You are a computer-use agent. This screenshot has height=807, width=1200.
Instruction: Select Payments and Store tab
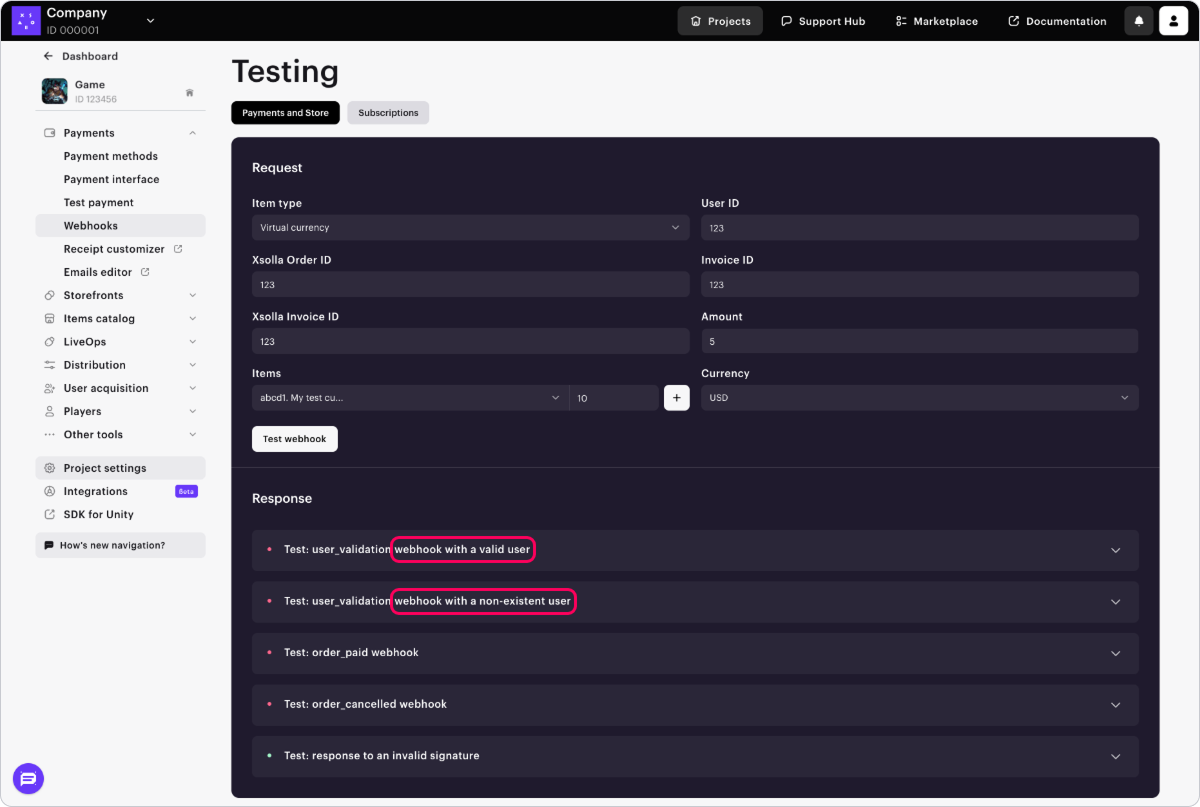(x=285, y=113)
